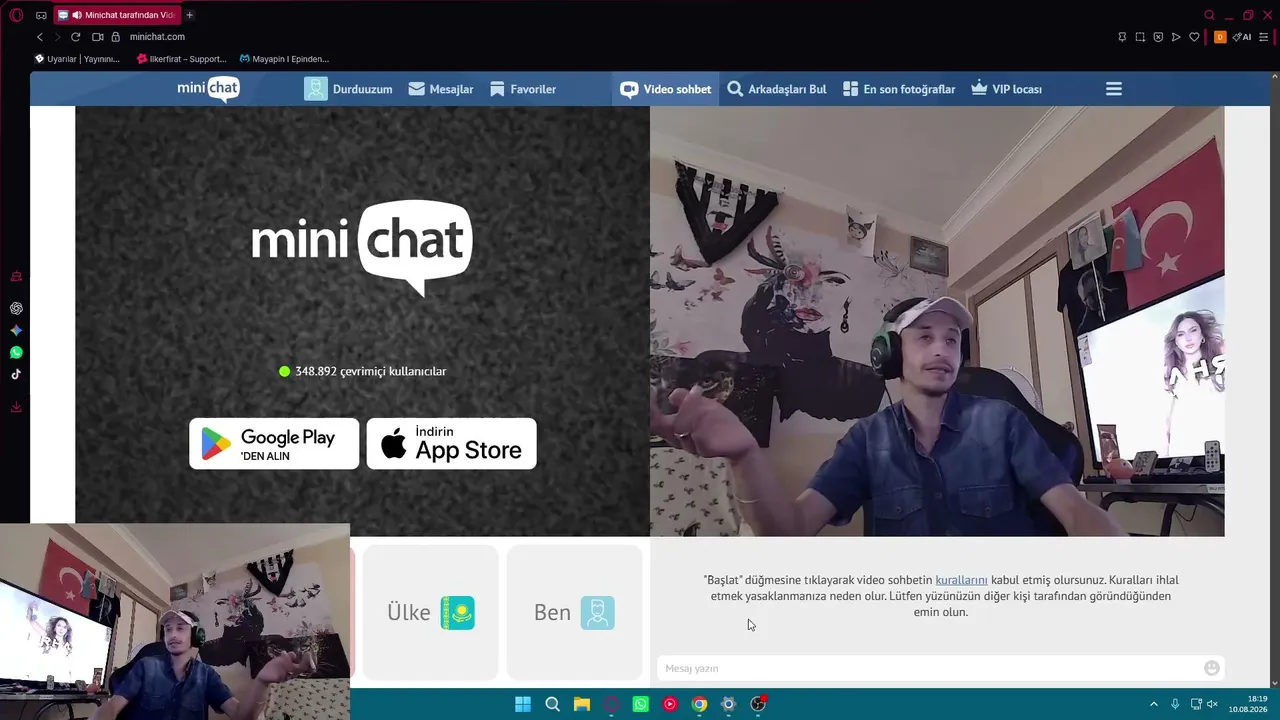Open the Ben gender selector

[574, 612]
